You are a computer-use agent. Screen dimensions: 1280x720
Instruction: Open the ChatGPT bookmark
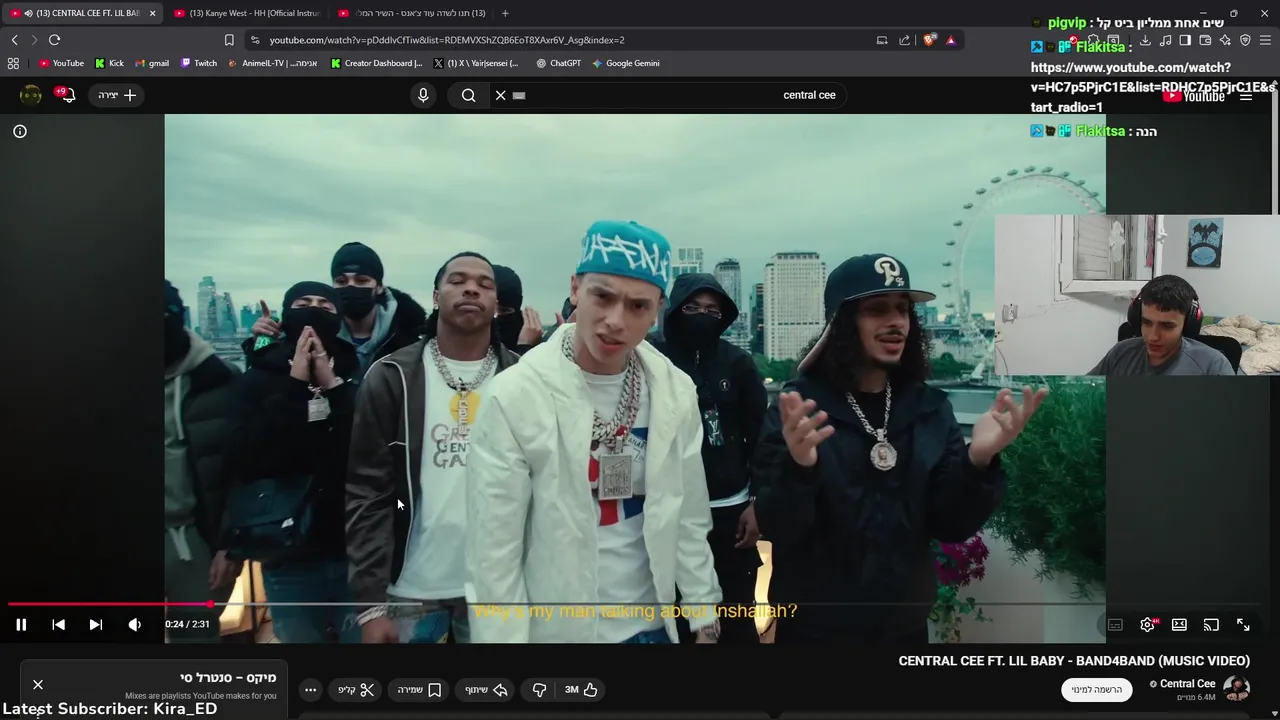(558, 63)
